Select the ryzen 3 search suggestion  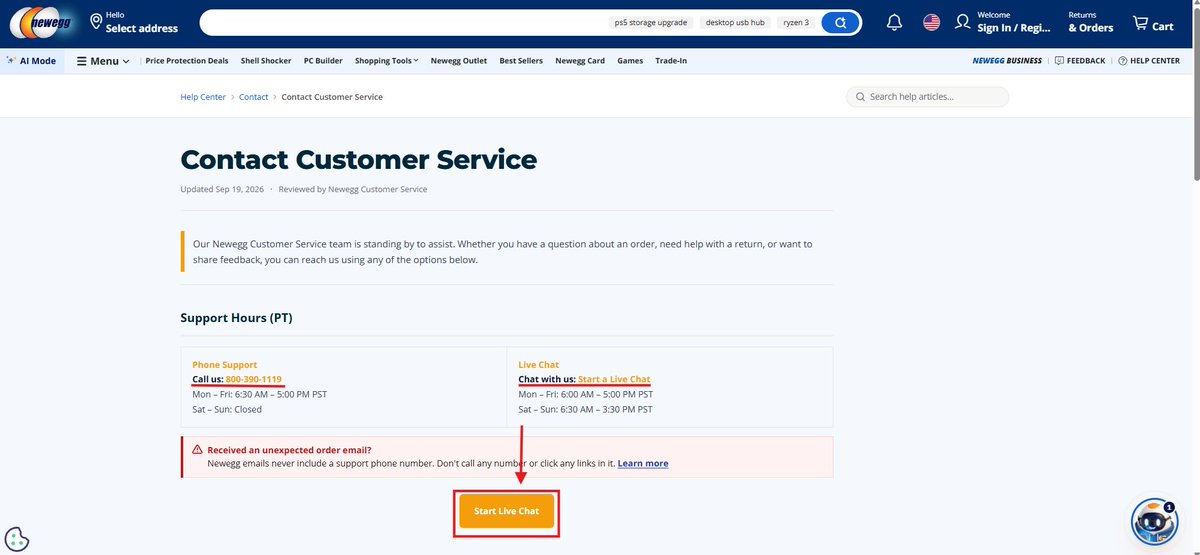point(796,22)
